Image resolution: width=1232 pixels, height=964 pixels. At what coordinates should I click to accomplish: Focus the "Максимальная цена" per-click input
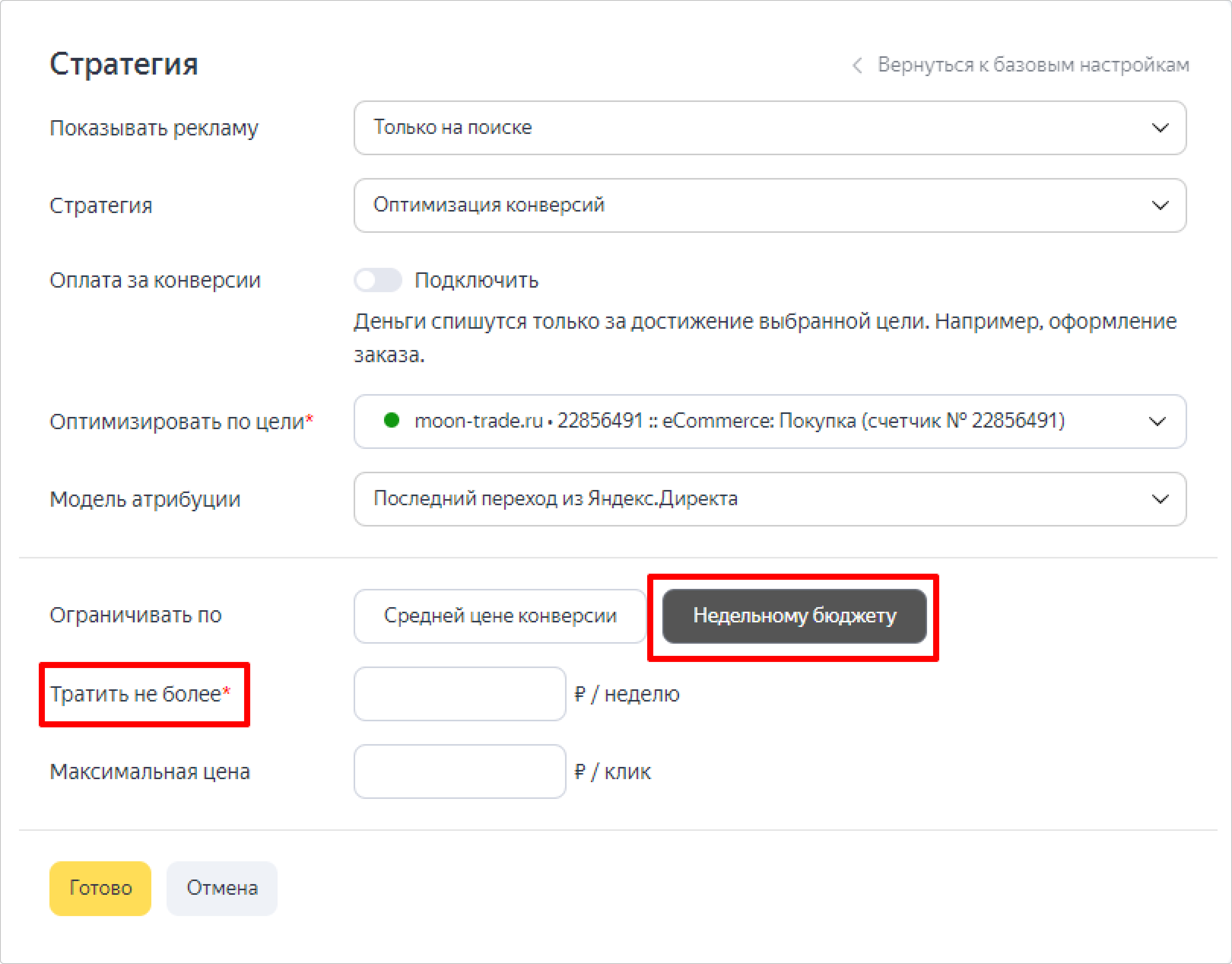[x=459, y=771]
